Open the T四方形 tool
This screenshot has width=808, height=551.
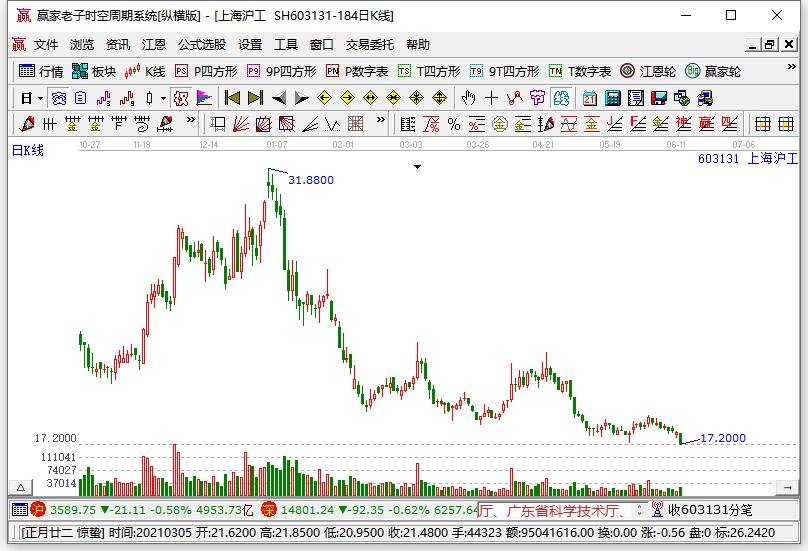[x=429, y=71]
